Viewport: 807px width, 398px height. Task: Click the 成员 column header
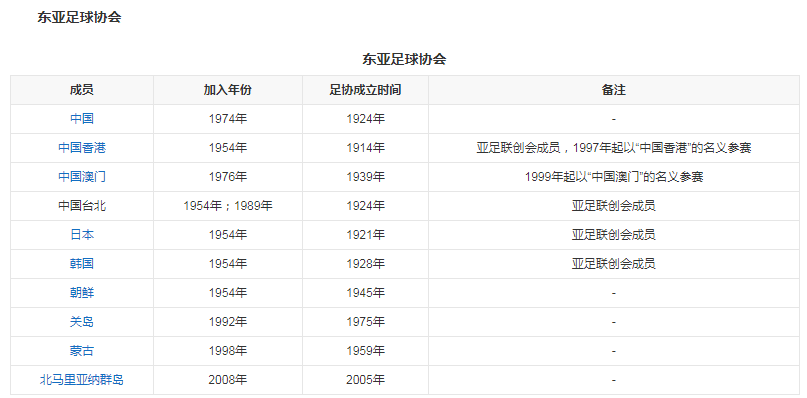82,90
